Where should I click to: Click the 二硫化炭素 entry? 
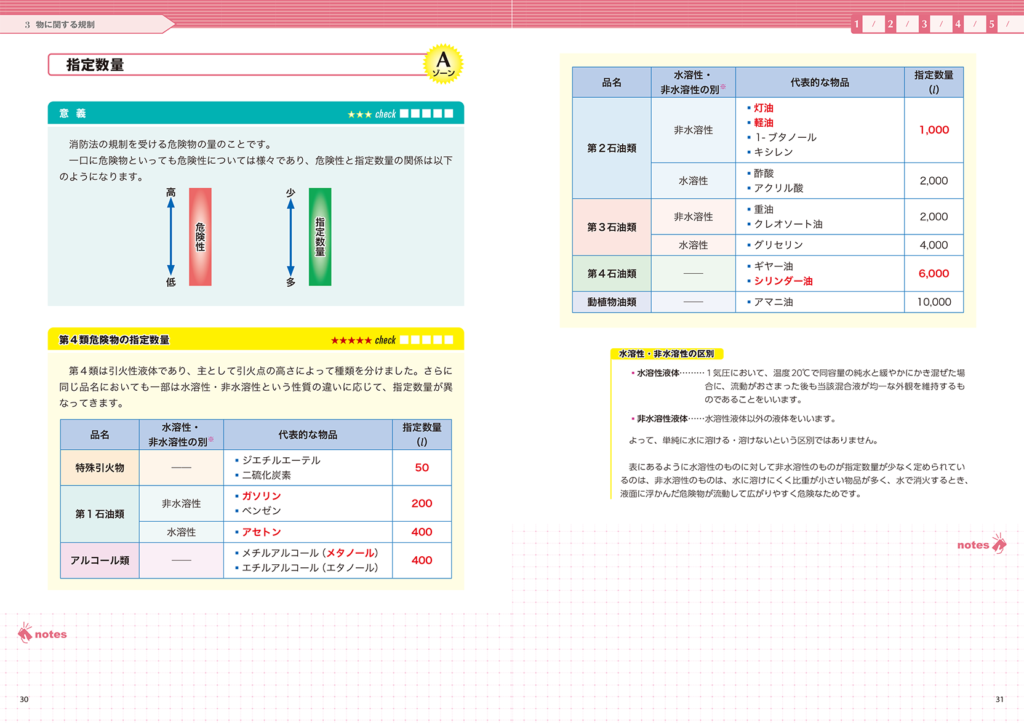(266, 475)
